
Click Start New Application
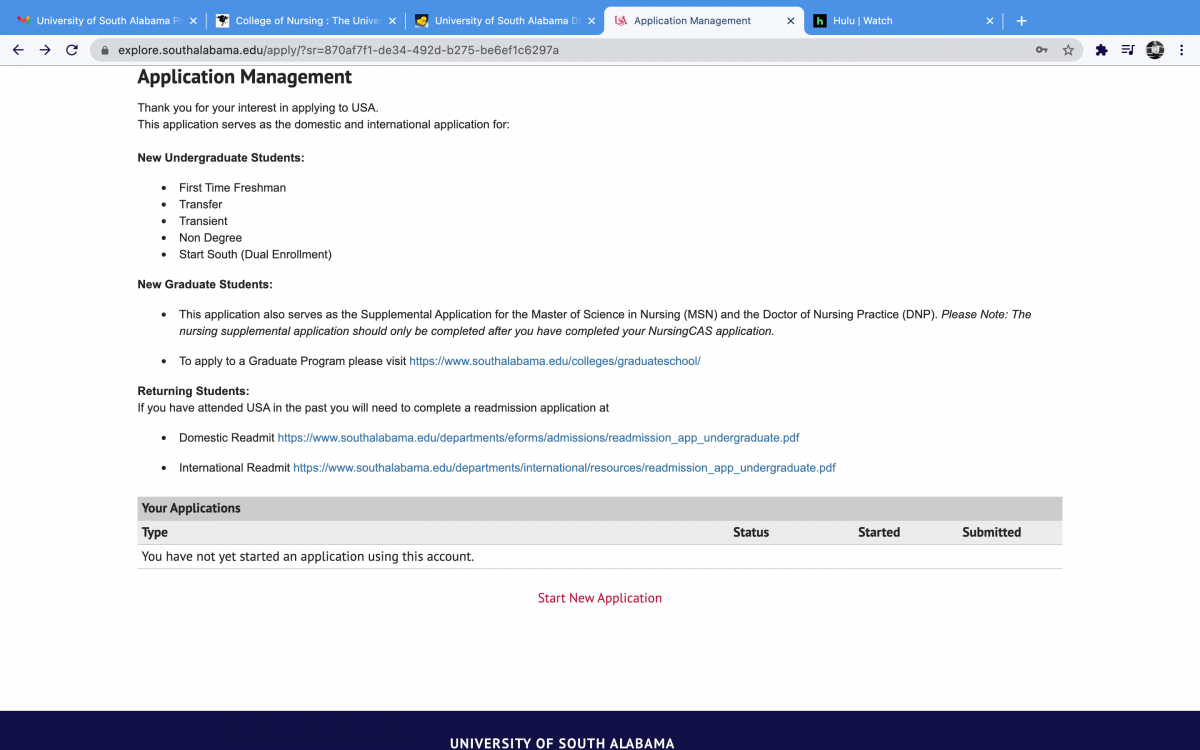click(x=600, y=598)
